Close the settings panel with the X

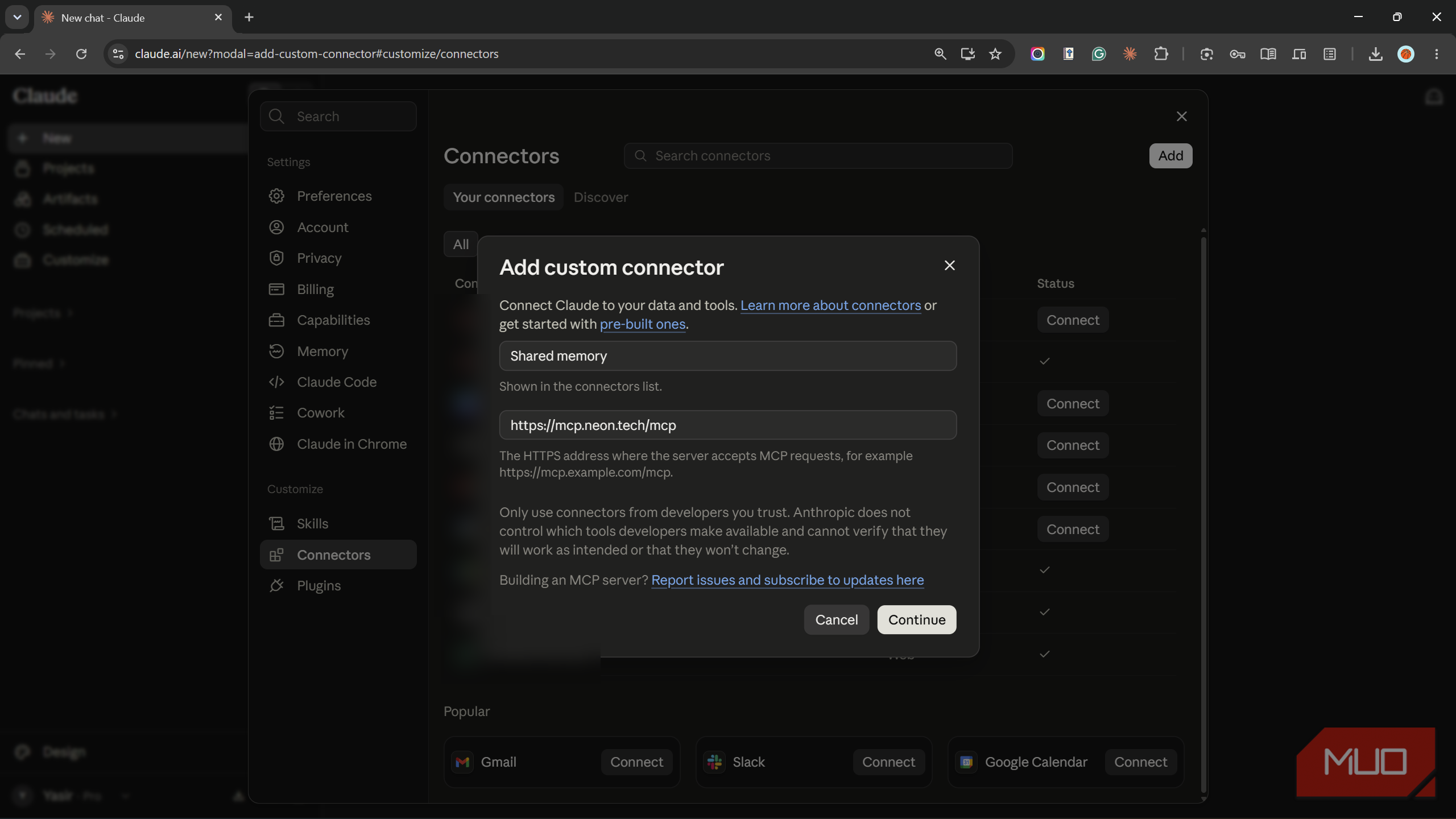click(x=1181, y=117)
